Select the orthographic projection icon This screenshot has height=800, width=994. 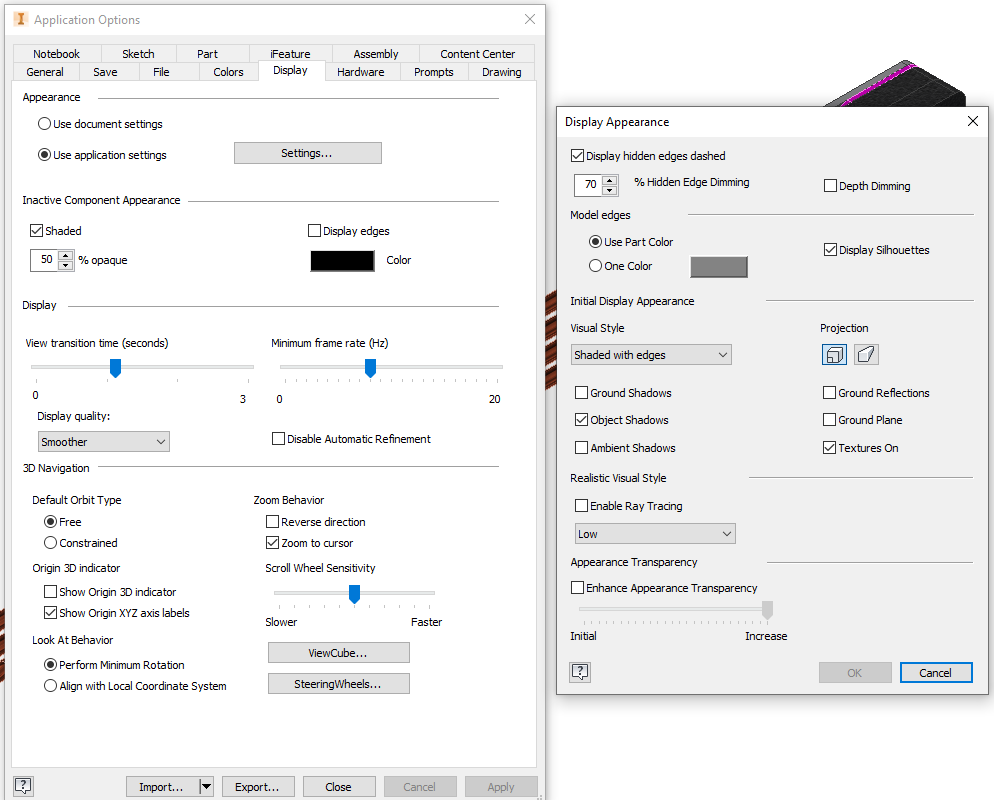coord(834,354)
